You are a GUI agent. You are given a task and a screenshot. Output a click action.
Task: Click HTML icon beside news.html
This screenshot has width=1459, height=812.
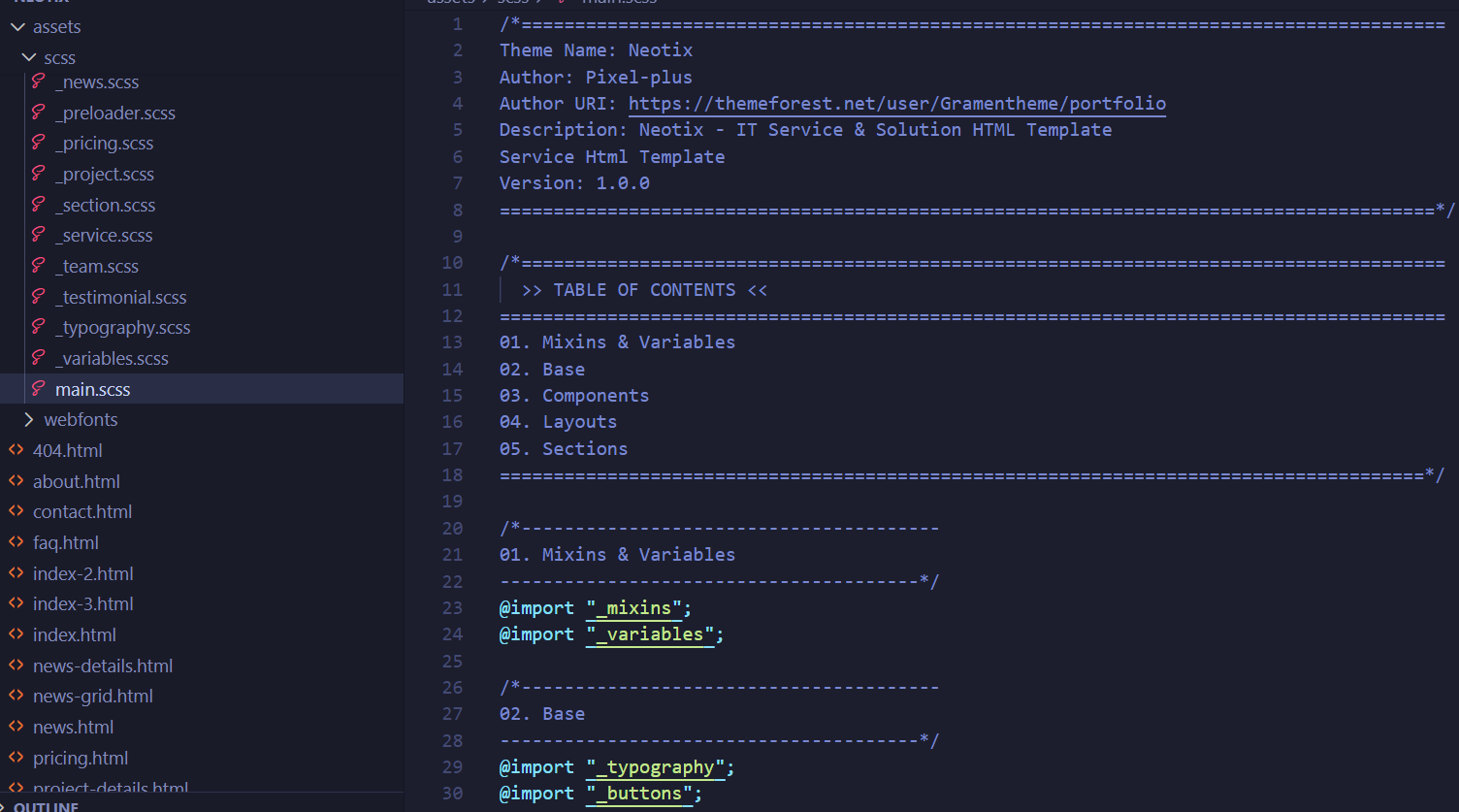click(x=16, y=727)
